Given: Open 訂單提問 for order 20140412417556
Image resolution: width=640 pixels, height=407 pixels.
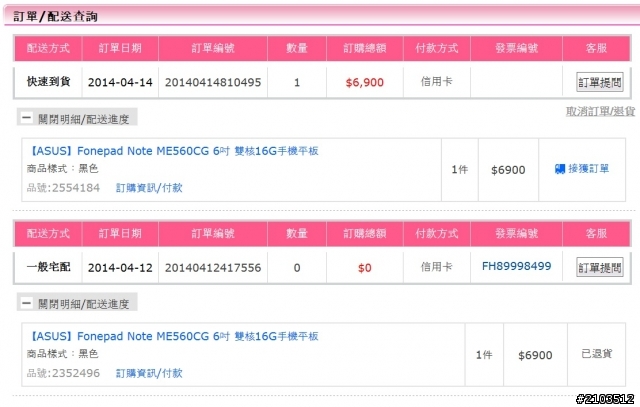Looking at the screenshot, I should coord(600,267).
